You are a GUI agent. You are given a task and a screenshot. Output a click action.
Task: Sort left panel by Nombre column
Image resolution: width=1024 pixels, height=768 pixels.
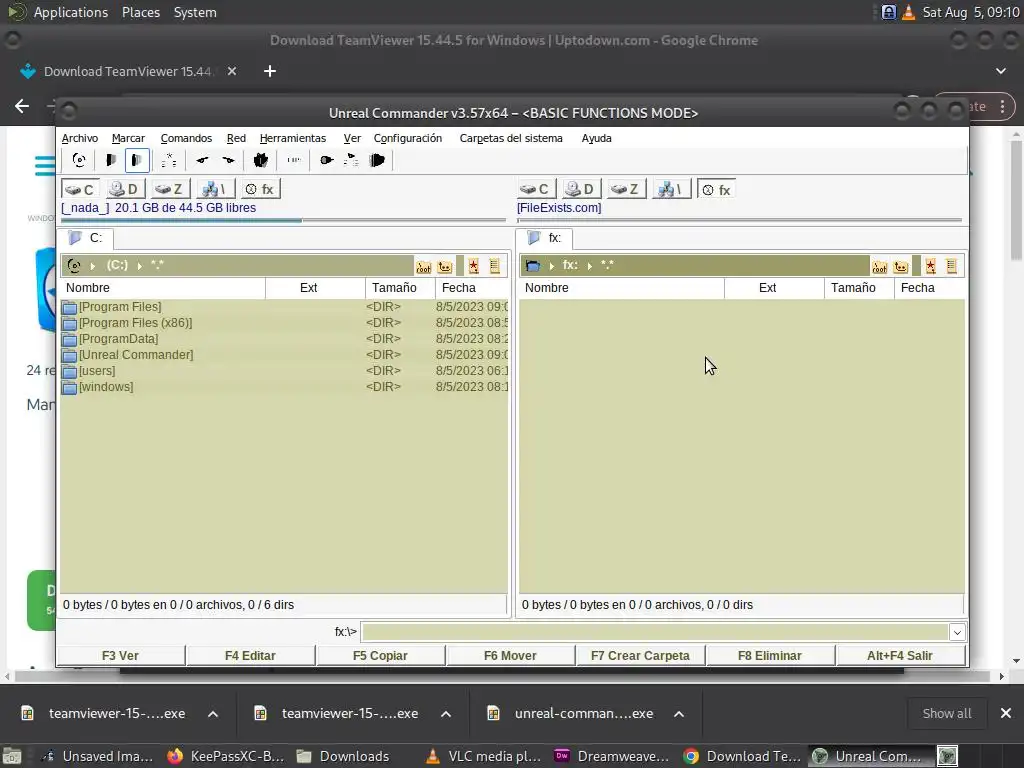click(x=163, y=287)
